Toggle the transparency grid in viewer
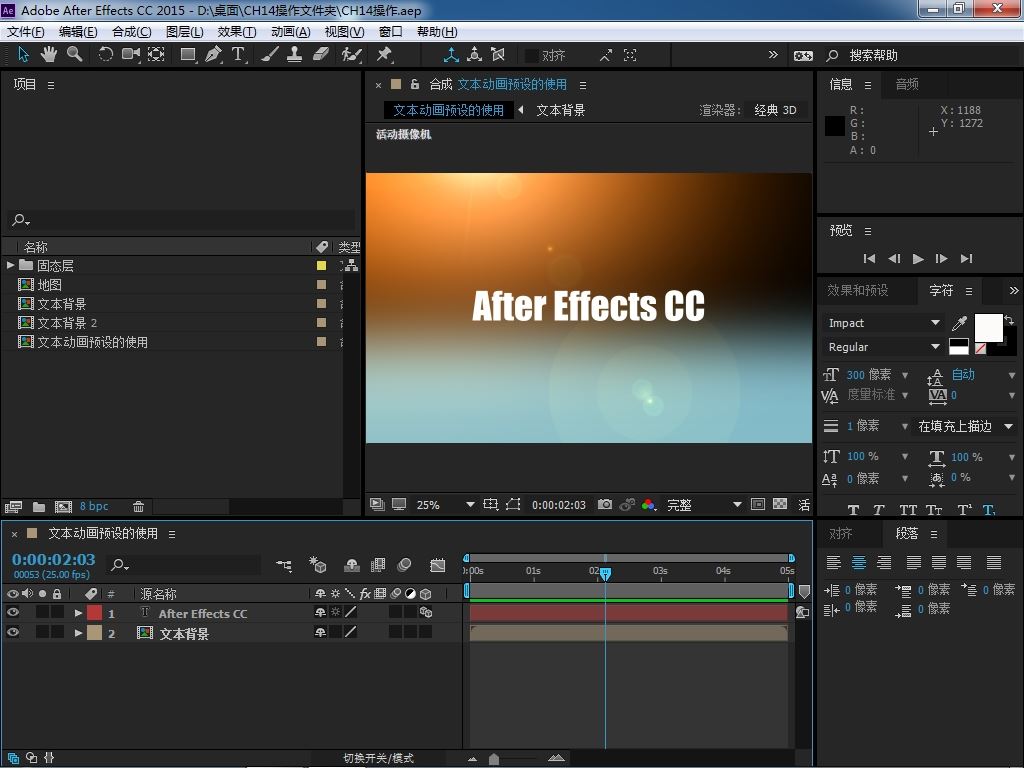Image resolution: width=1024 pixels, height=768 pixels. pos(780,505)
